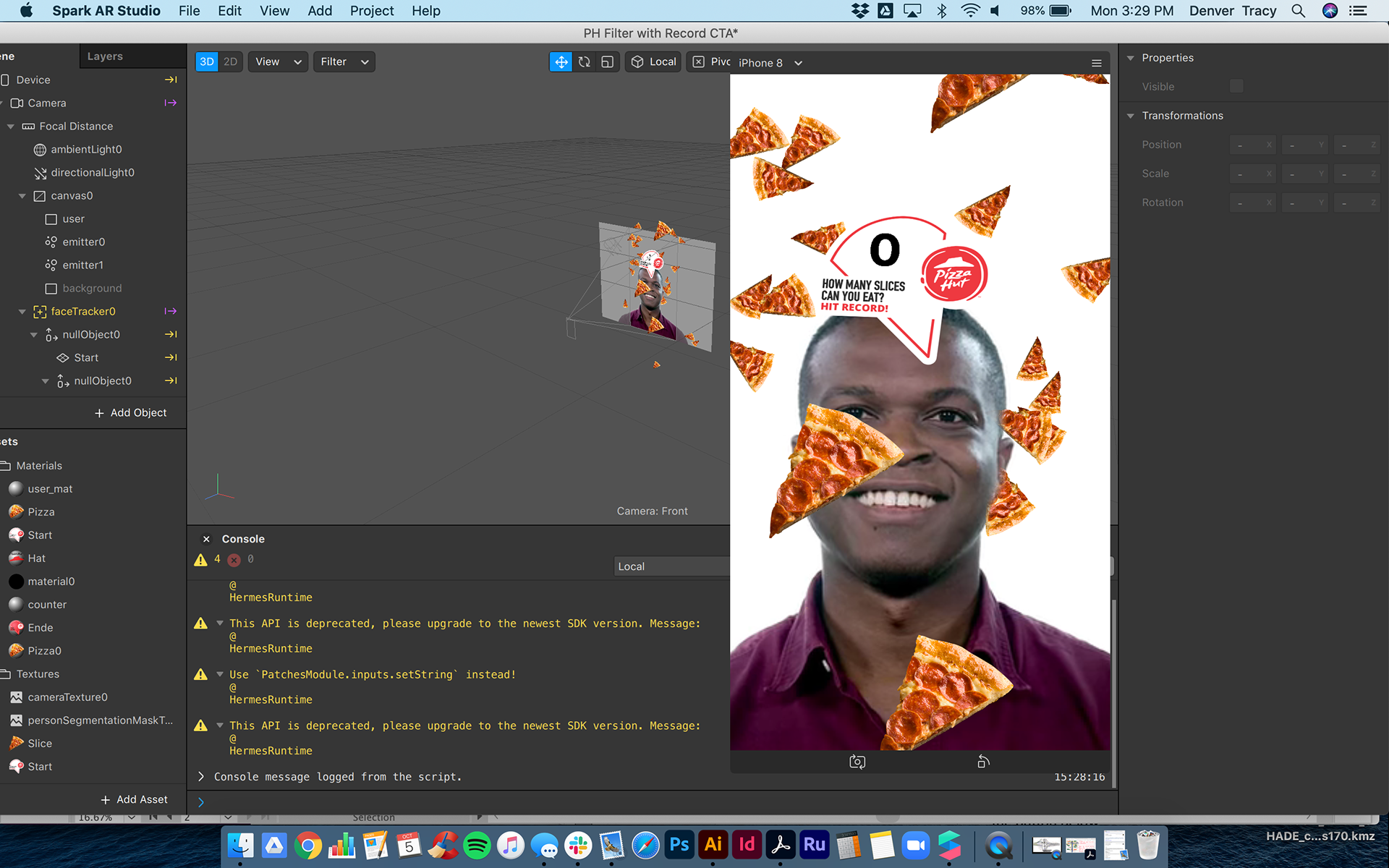Collapse the PatchesModule setString warning
The image size is (1389, 868).
click(220, 674)
